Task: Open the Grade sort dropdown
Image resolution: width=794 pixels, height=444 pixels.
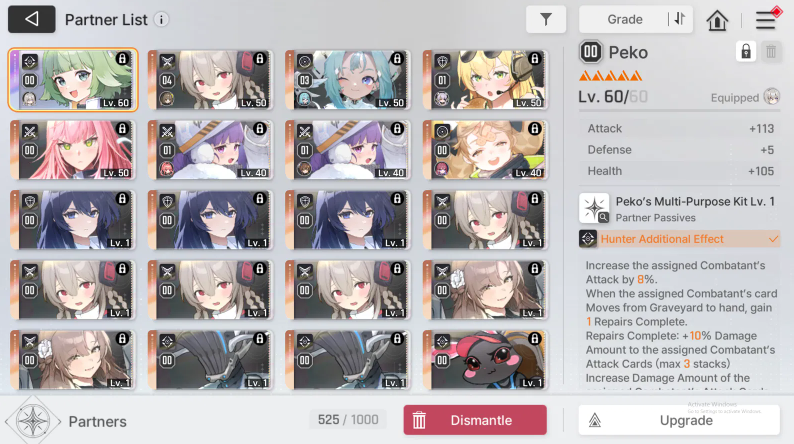Action: tap(625, 19)
